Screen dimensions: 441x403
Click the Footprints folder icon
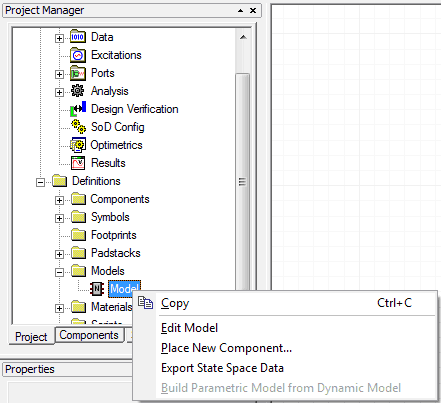pos(78,235)
